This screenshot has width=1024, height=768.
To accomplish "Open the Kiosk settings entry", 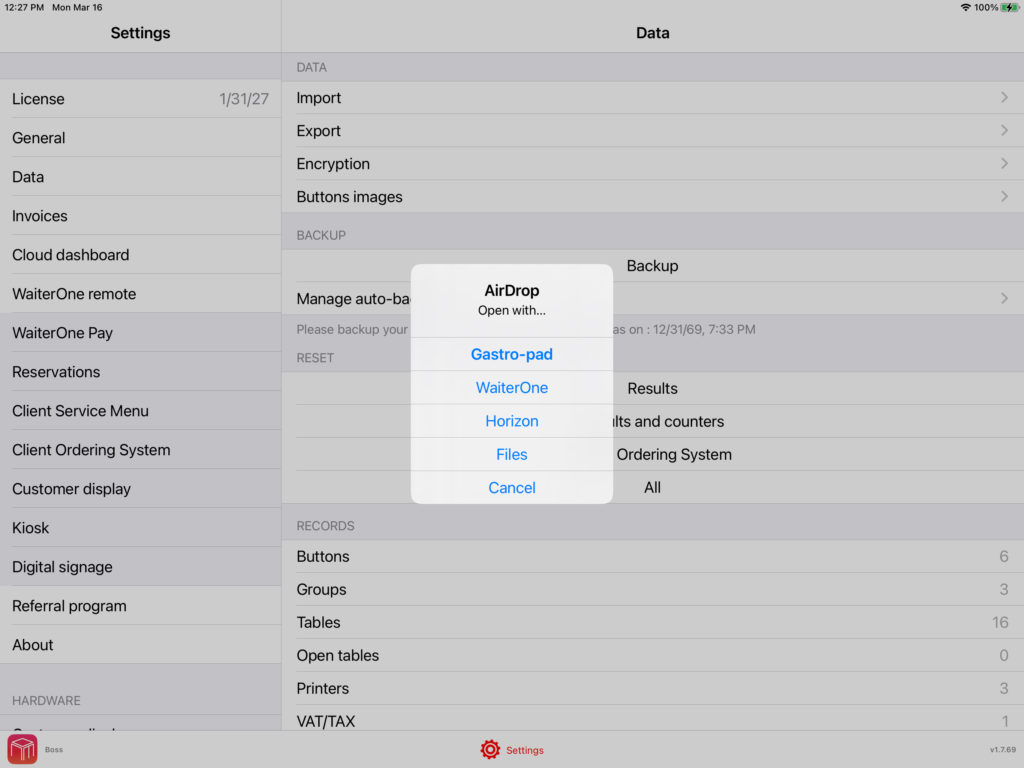I will pyautogui.click(x=140, y=528).
